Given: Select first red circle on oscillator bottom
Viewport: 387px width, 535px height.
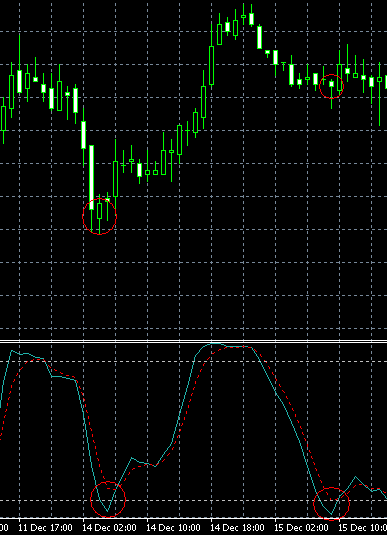Looking at the screenshot, I should point(108,499).
